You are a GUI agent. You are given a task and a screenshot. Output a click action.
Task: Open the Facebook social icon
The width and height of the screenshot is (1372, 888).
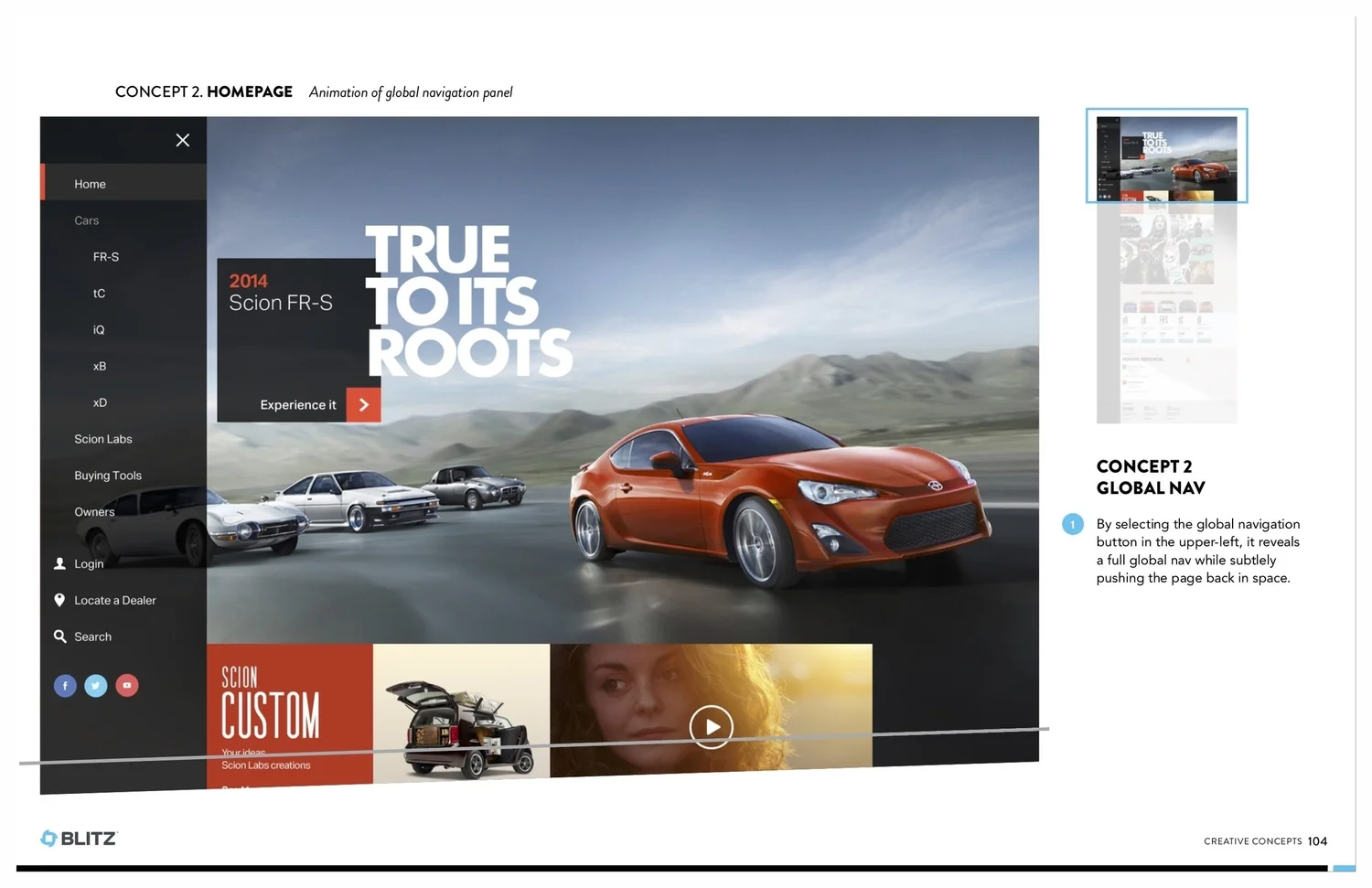point(65,685)
